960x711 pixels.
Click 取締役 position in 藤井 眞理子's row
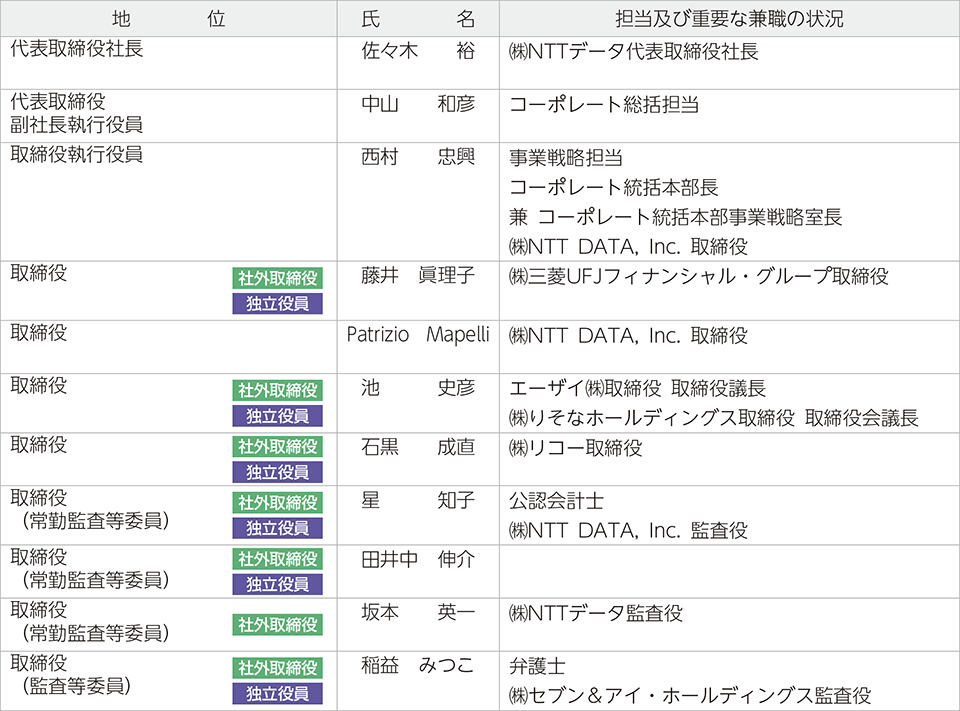pos(39,273)
